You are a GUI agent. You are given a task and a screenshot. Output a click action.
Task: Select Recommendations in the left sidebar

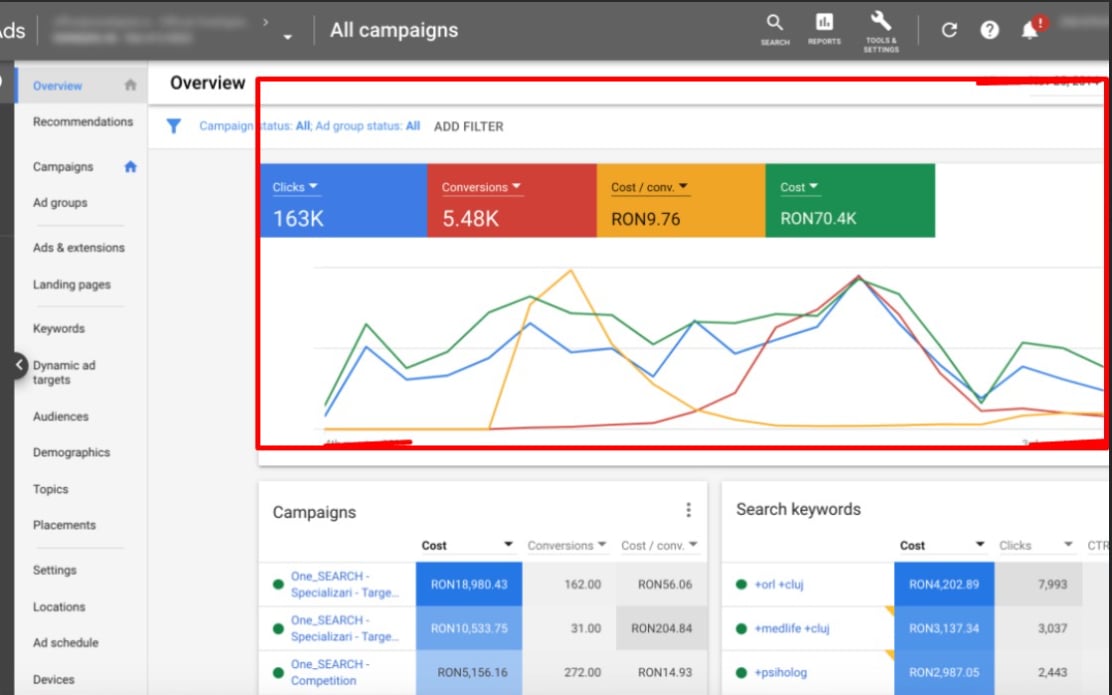(x=82, y=122)
